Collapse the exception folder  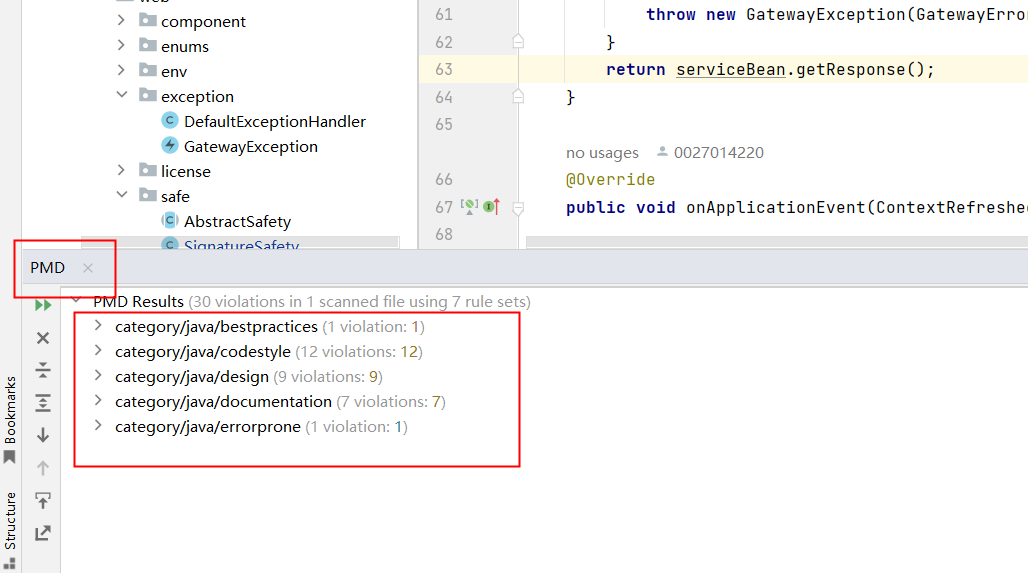click(x=121, y=95)
